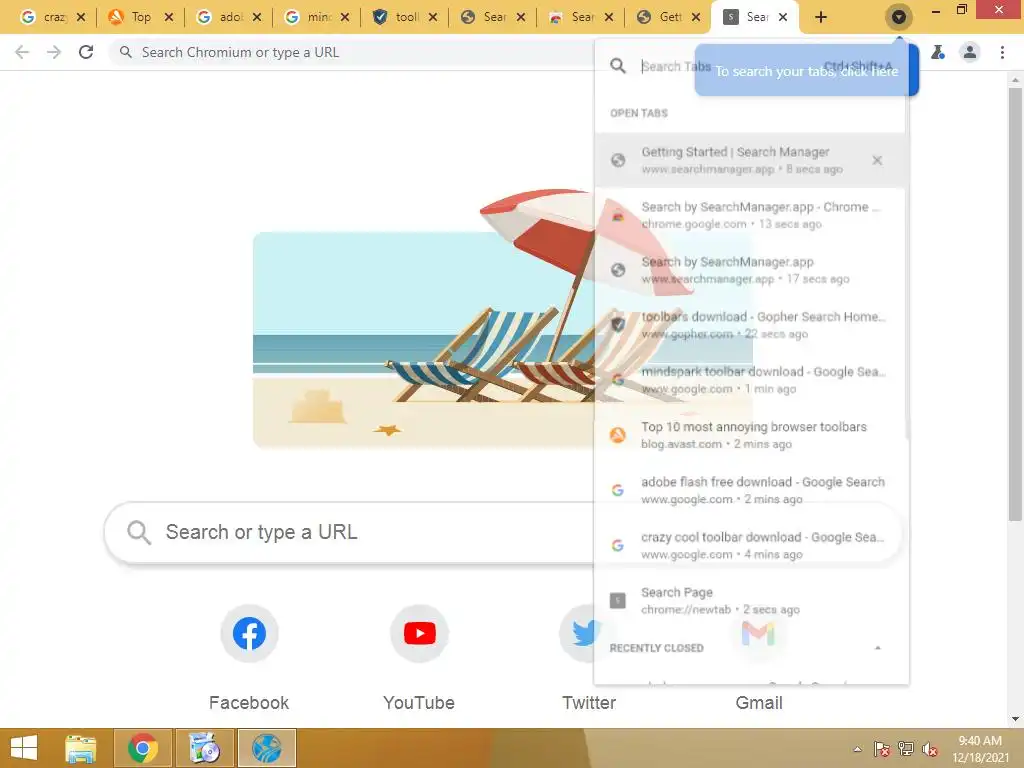
Task: Click the magnifier icon in Search Tabs
Action: [x=618, y=65]
